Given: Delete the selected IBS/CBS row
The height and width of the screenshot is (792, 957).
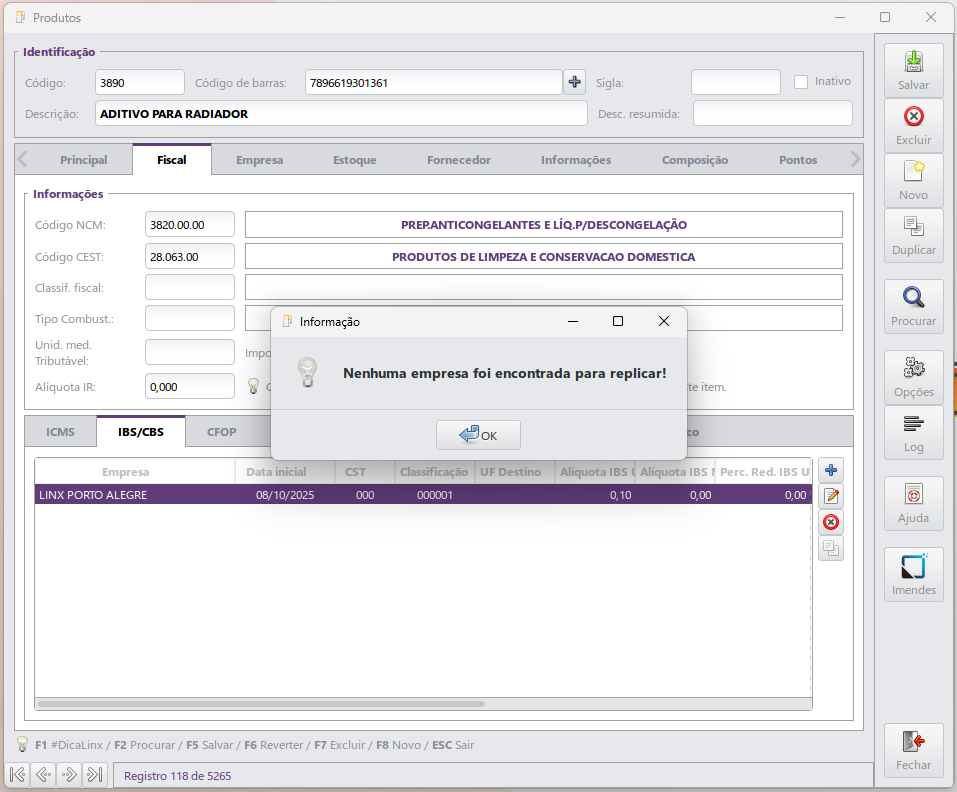Looking at the screenshot, I should [x=831, y=522].
